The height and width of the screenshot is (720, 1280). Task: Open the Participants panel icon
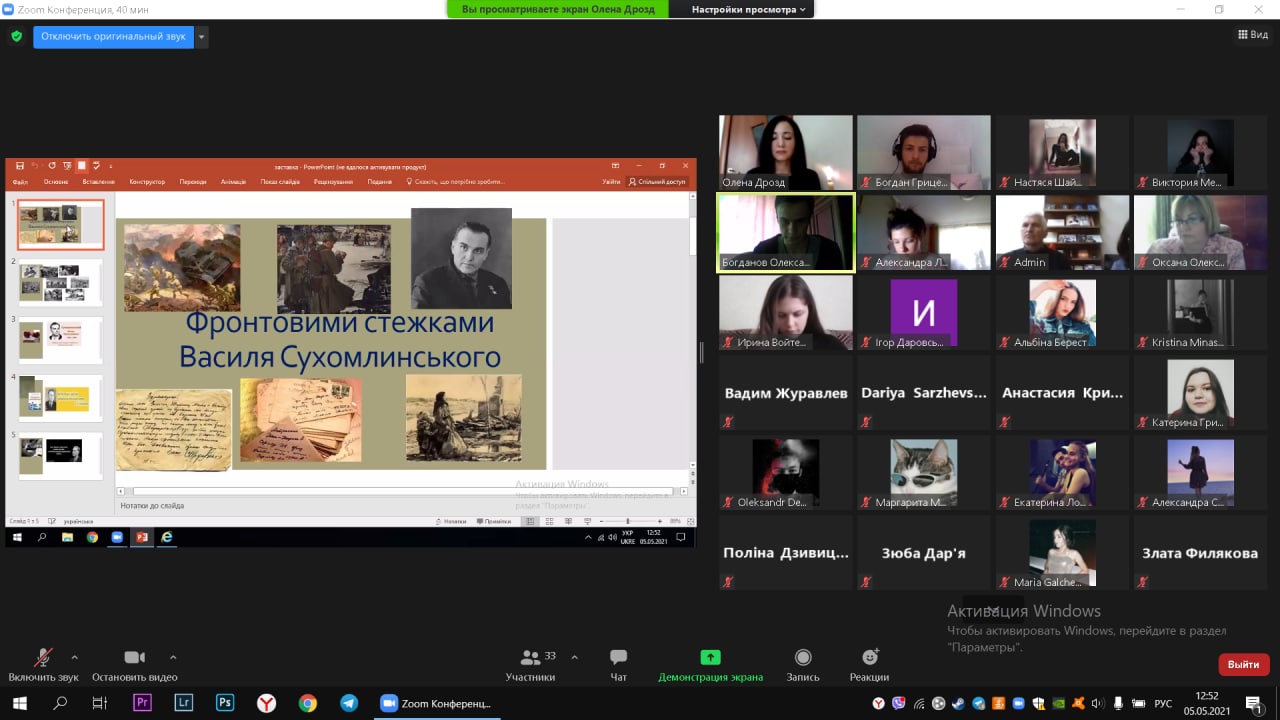click(531, 658)
